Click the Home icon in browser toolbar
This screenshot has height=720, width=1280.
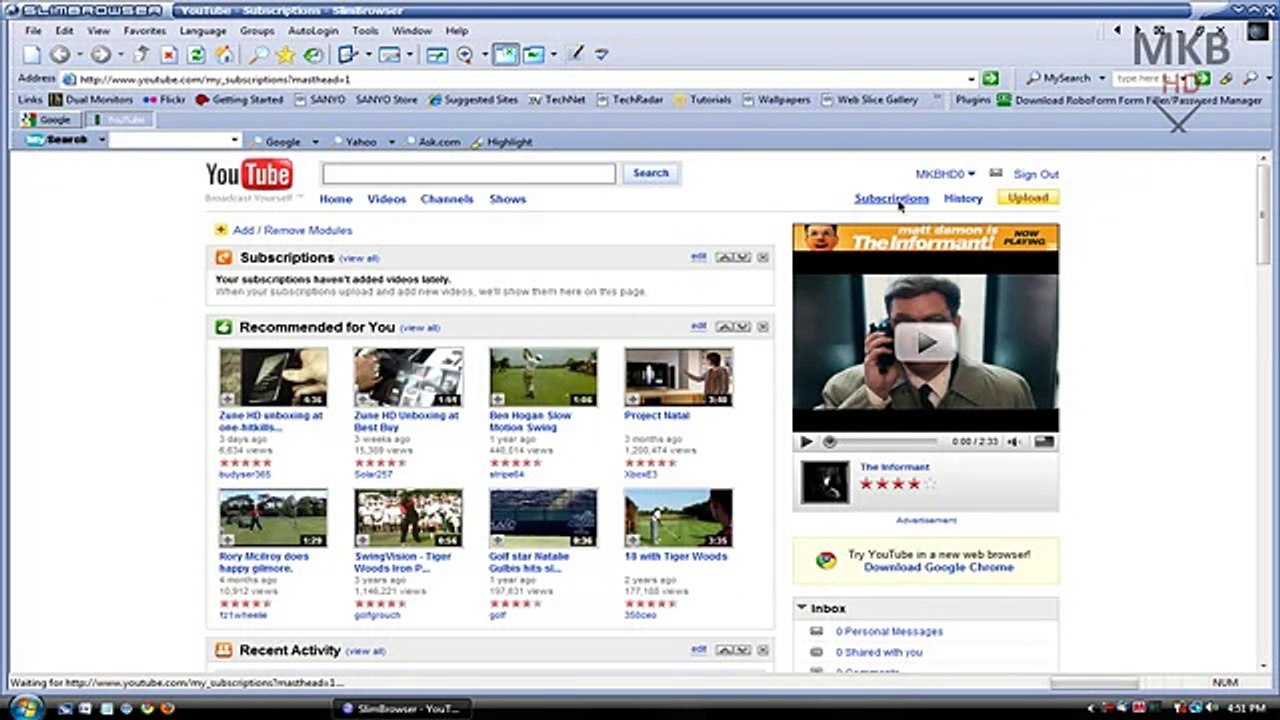tap(224, 55)
